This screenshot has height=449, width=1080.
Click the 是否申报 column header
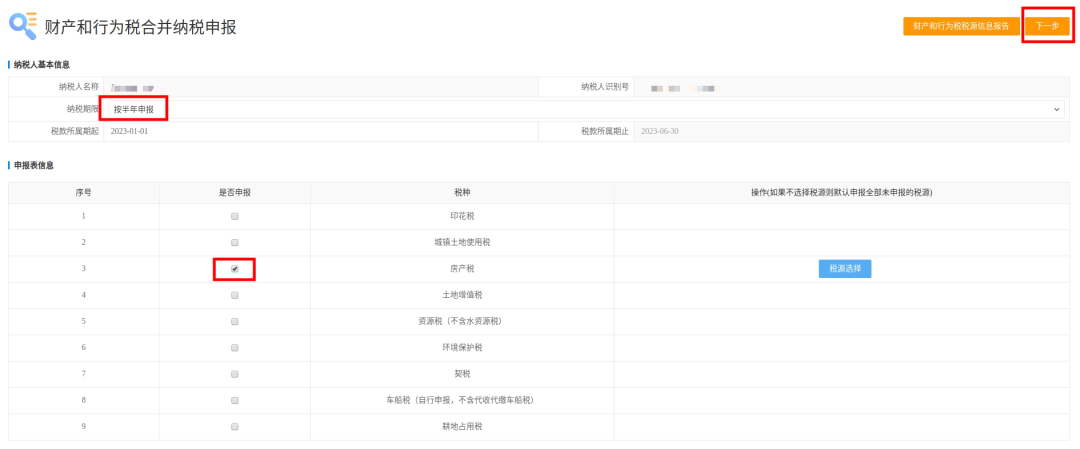(x=235, y=190)
